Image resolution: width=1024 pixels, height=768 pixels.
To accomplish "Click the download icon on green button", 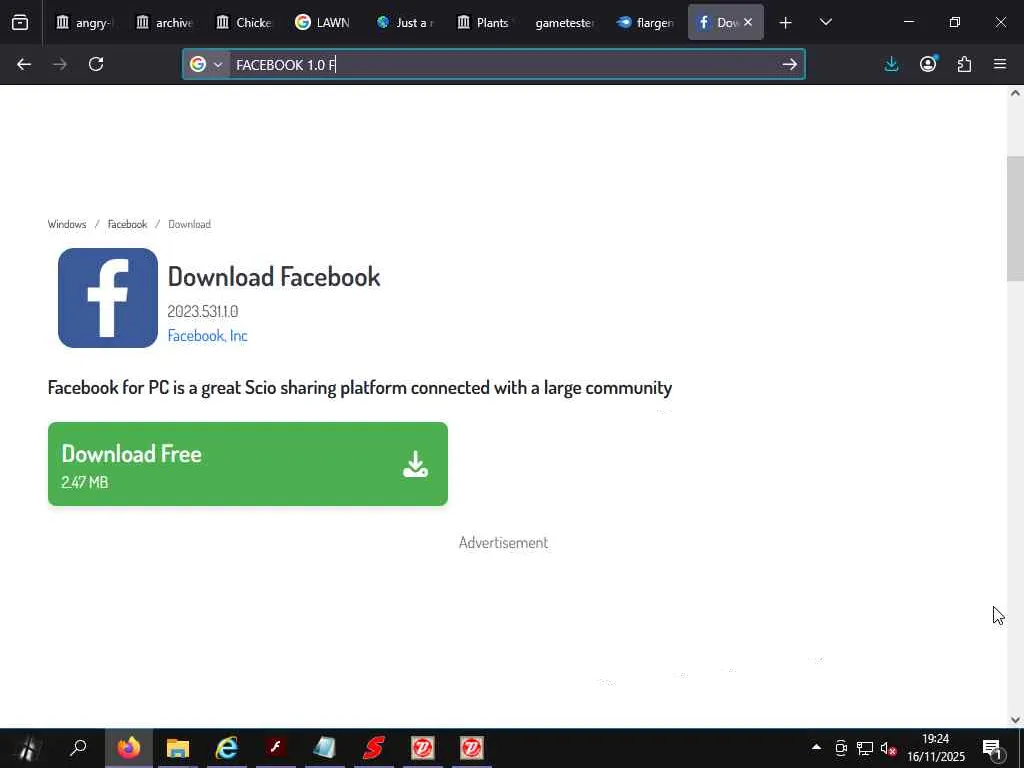I will coord(415,464).
